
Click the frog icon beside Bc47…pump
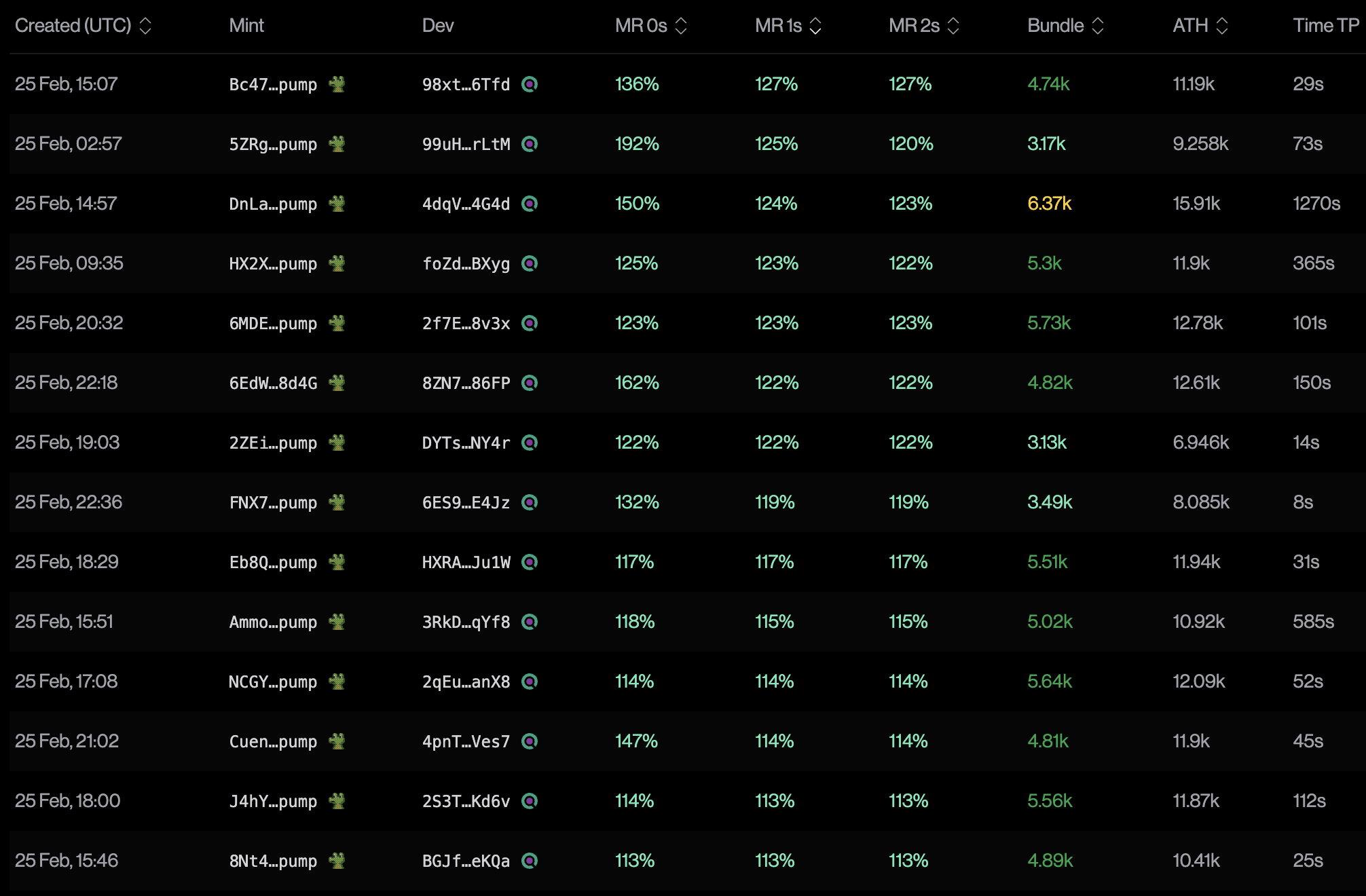click(x=339, y=84)
